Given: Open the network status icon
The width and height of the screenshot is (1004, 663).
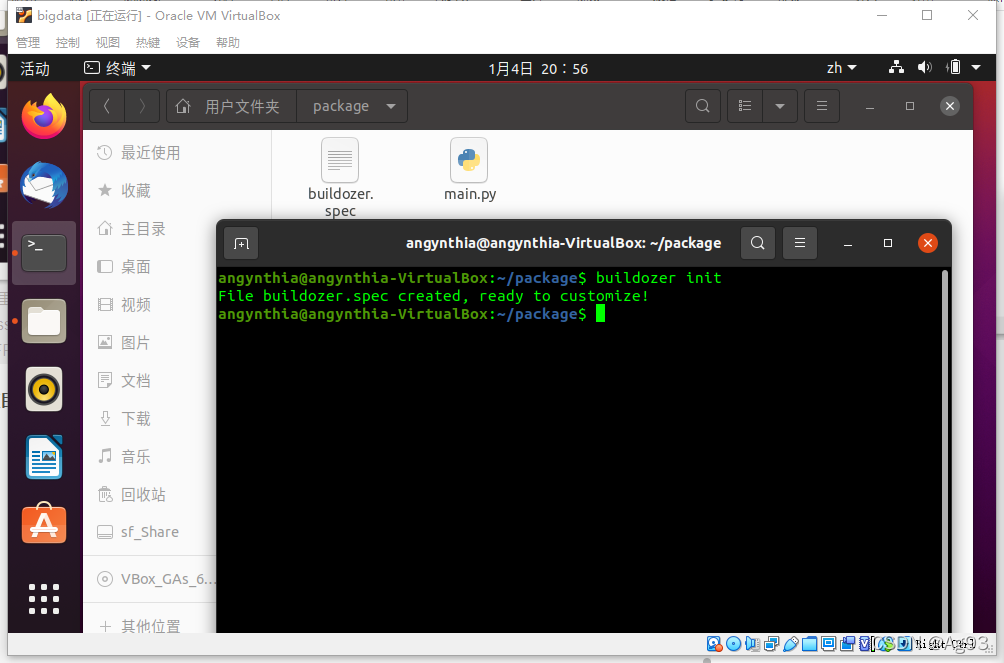Looking at the screenshot, I should (x=896, y=67).
